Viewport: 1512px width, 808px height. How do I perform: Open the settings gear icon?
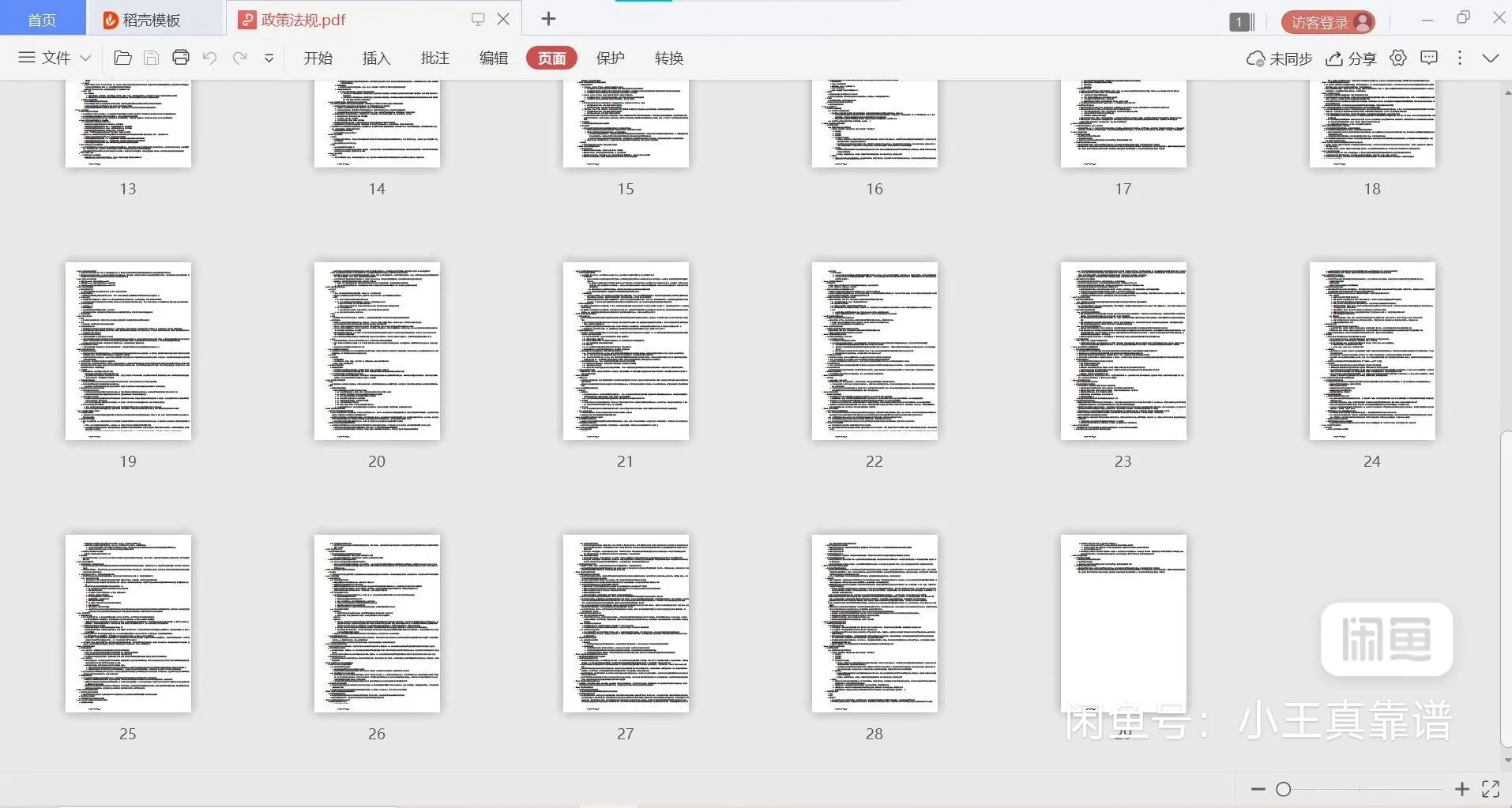coord(1398,58)
